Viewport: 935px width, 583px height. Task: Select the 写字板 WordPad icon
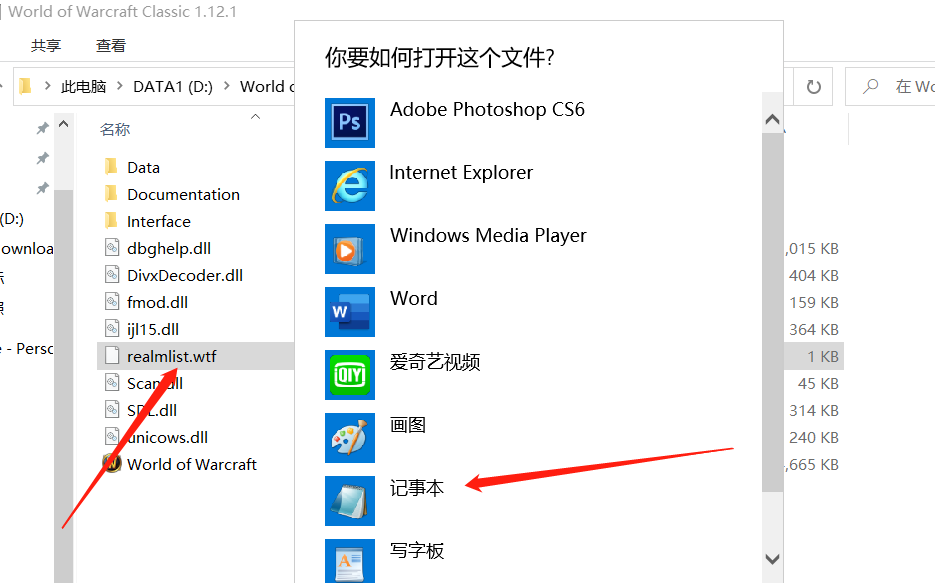click(x=349, y=561)
